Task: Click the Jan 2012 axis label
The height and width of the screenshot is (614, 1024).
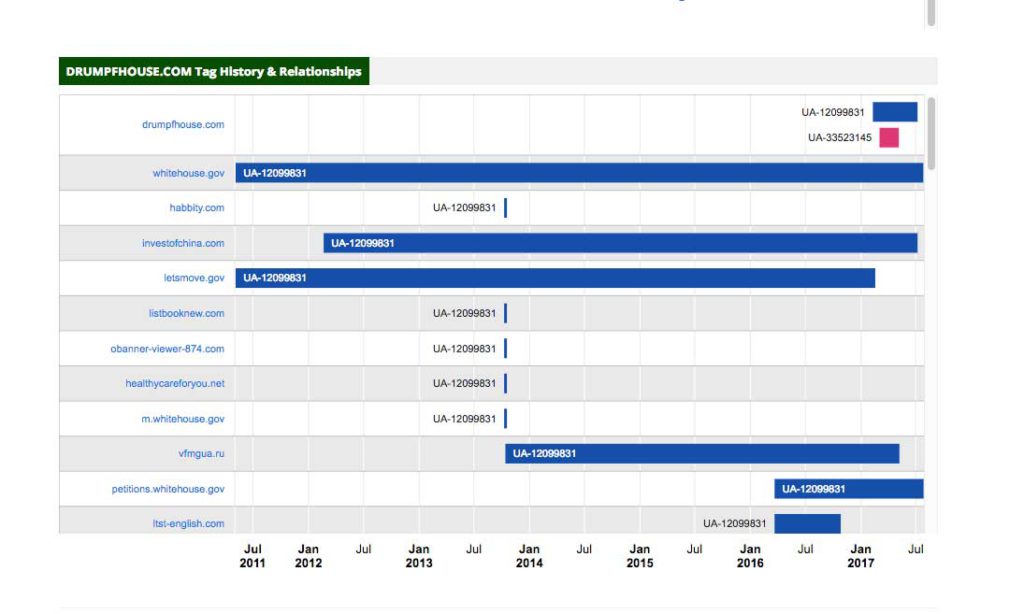Action: click(x=308, y=556)
